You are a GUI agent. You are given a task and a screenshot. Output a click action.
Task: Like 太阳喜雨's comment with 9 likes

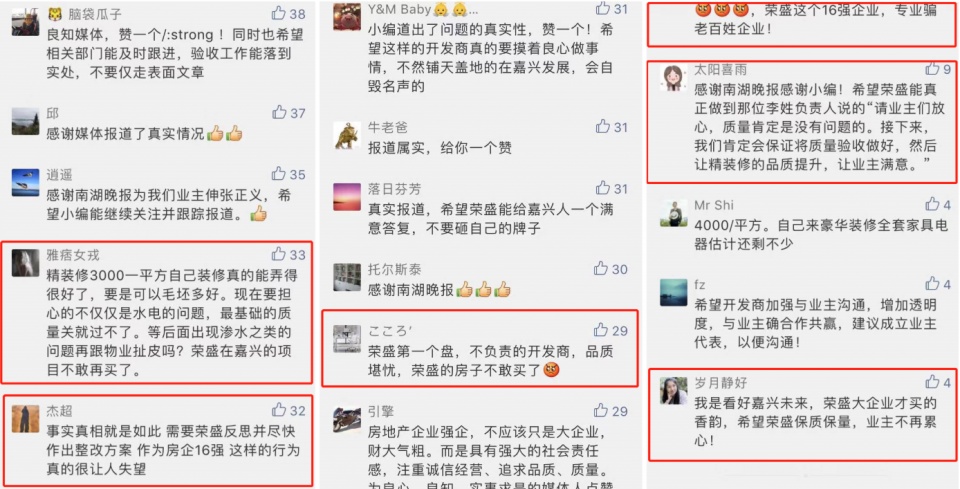click(932, 69)
